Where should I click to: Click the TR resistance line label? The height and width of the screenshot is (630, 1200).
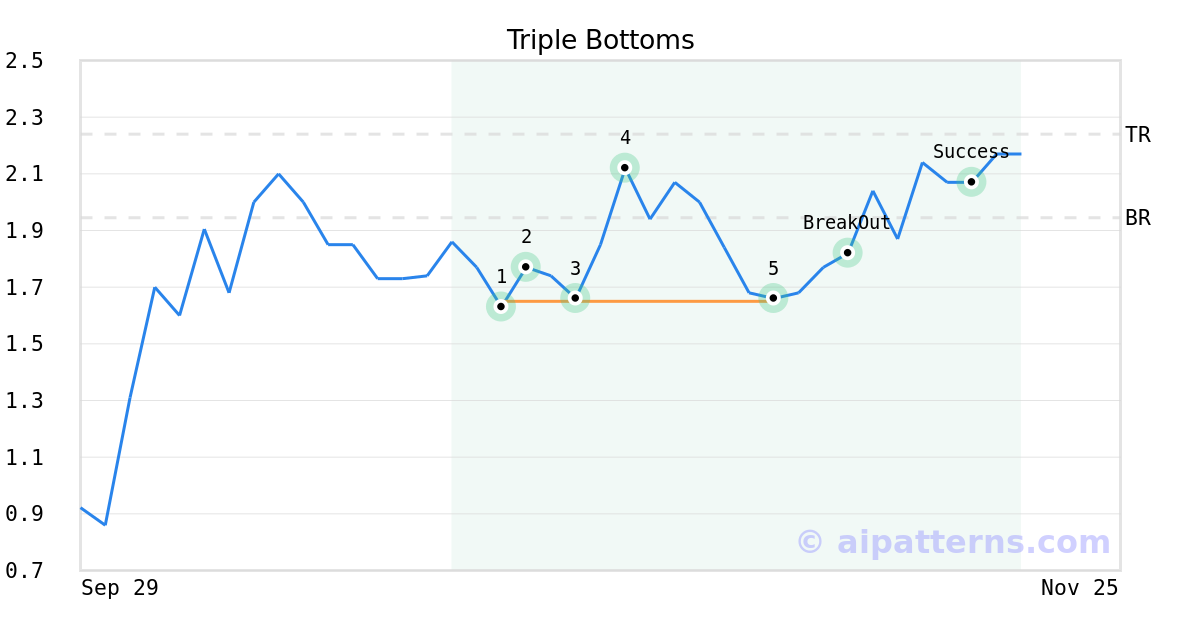(1138, 135)
